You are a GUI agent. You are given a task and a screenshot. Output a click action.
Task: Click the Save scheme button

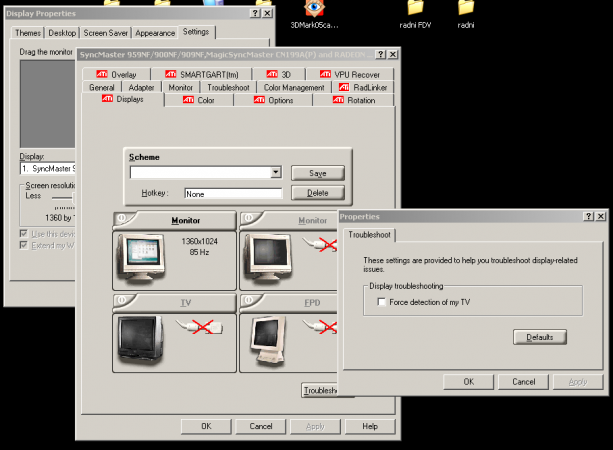point(317,173)
